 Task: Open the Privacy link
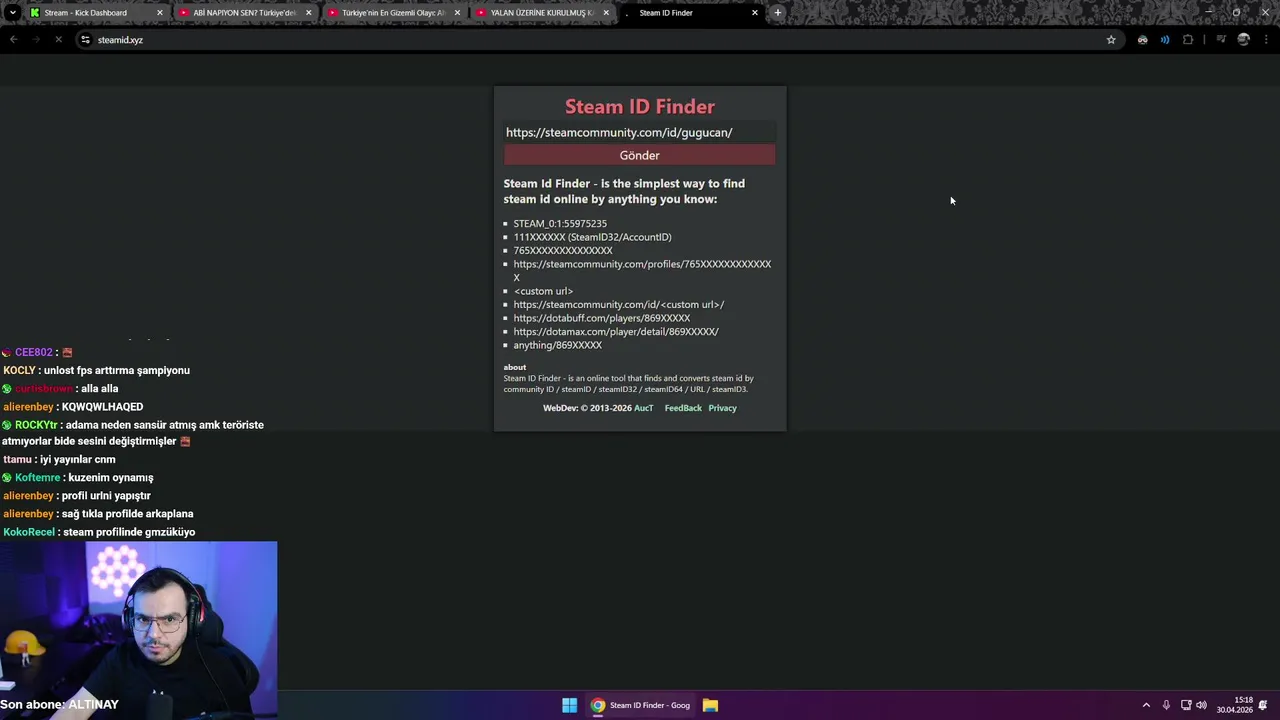[722, 408]
